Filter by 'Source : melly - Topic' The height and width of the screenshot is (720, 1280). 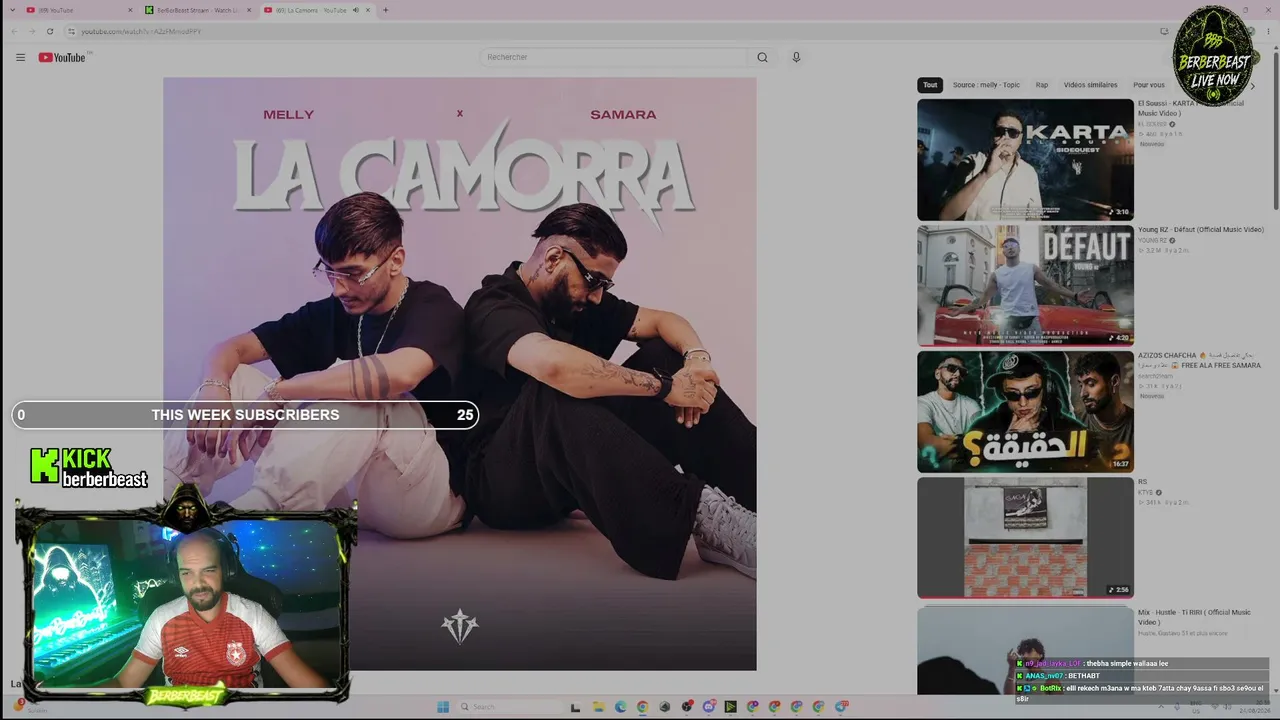986,85
